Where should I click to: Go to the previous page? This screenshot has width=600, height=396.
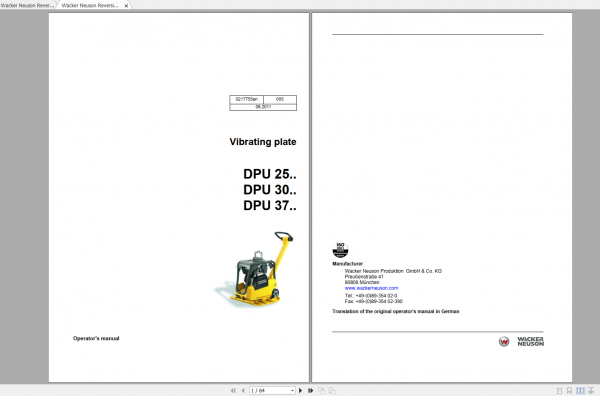coord(243,391)
